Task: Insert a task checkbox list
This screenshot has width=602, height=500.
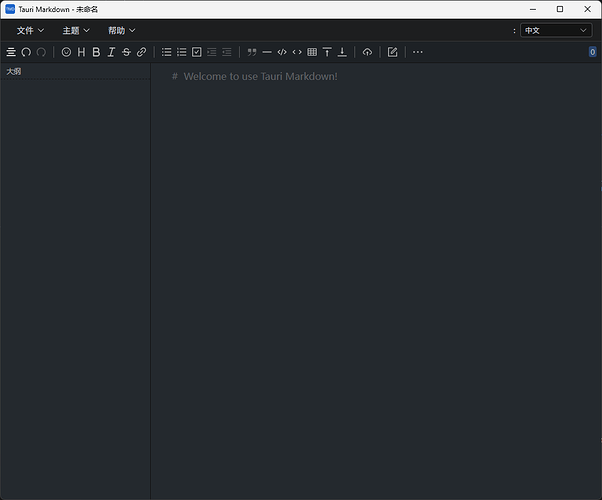Action: [x=197, y=52]
